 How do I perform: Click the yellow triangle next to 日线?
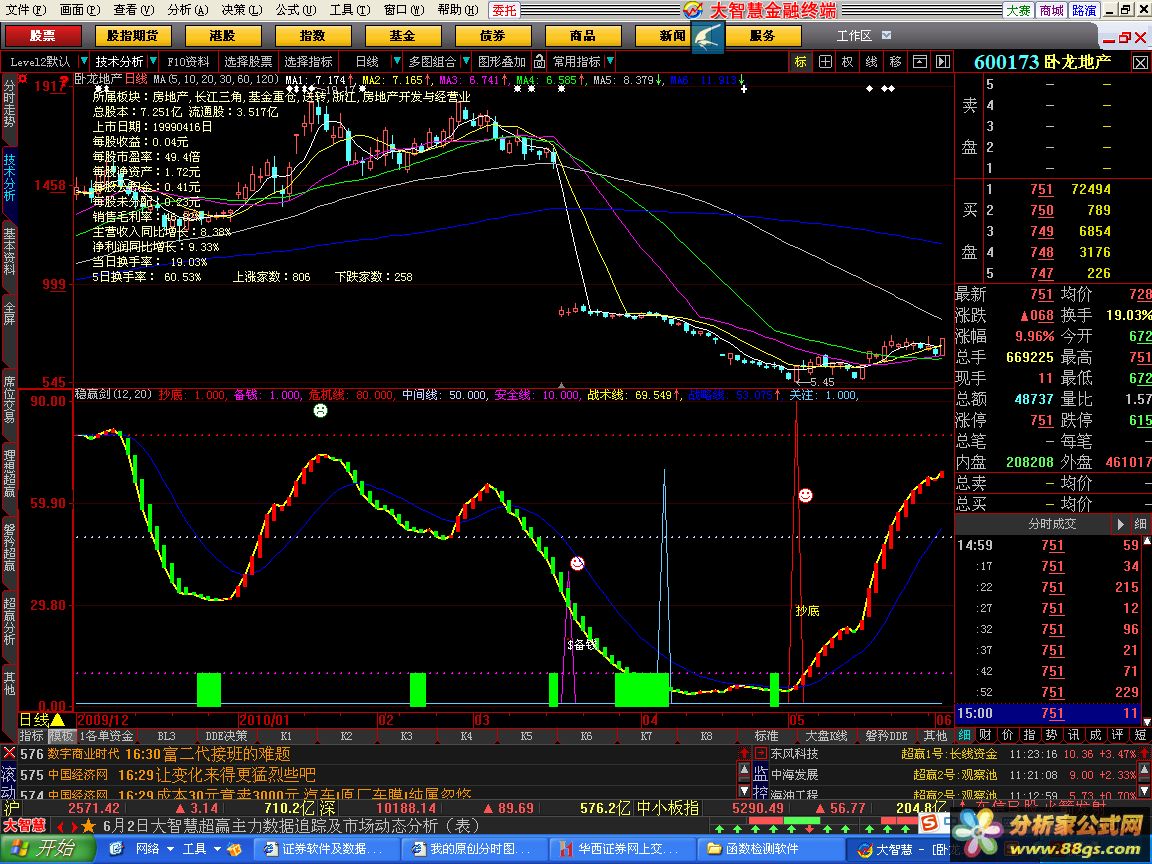tap(58, 720)
